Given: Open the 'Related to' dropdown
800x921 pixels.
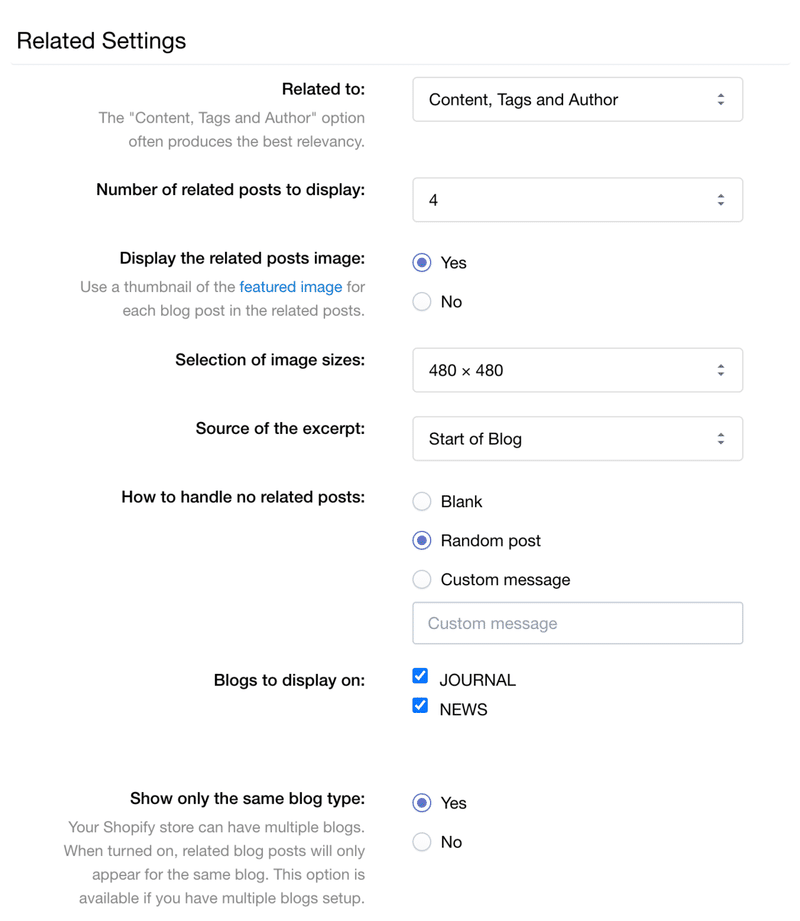Looking at the screenshot, I should point(577,100).
